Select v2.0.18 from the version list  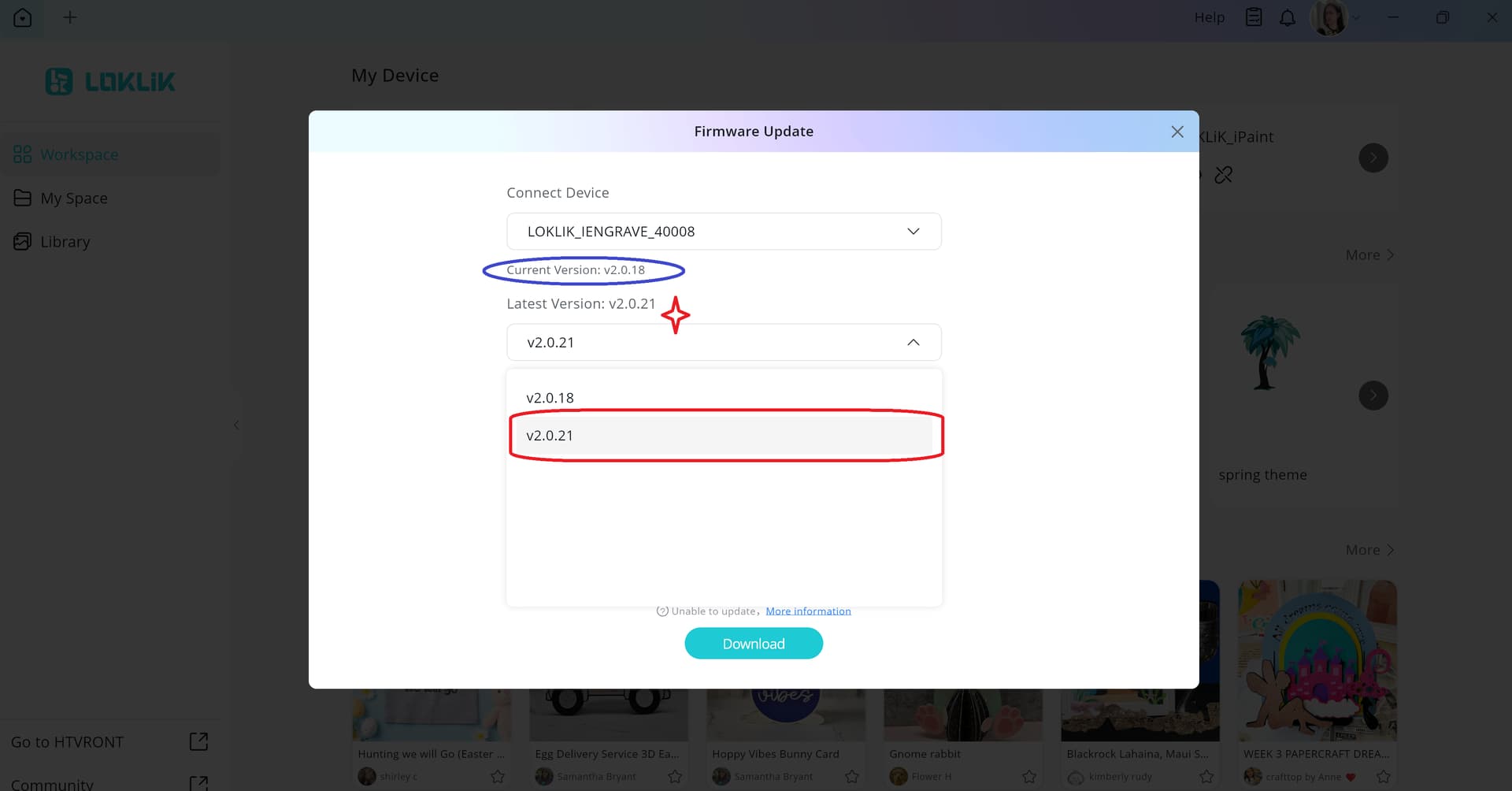tap(550, 398)
